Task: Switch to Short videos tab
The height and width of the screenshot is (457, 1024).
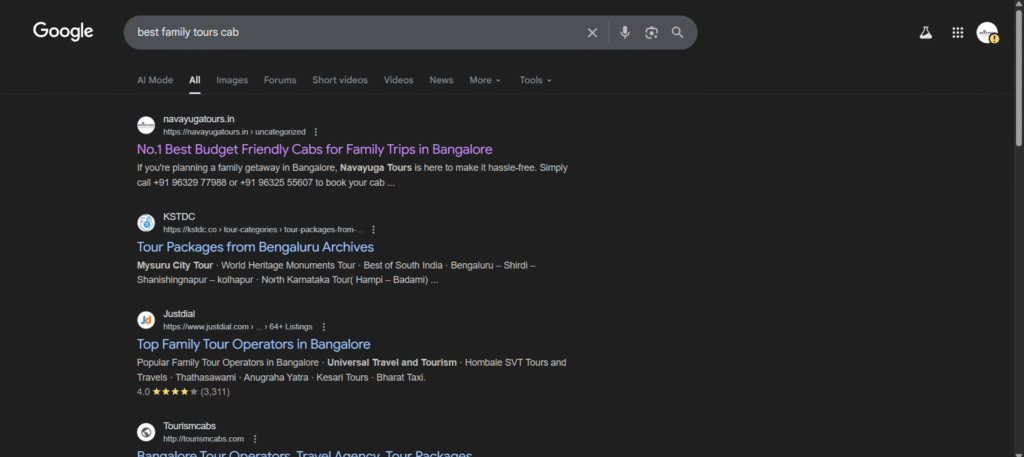Action: (x=340, y=80)
